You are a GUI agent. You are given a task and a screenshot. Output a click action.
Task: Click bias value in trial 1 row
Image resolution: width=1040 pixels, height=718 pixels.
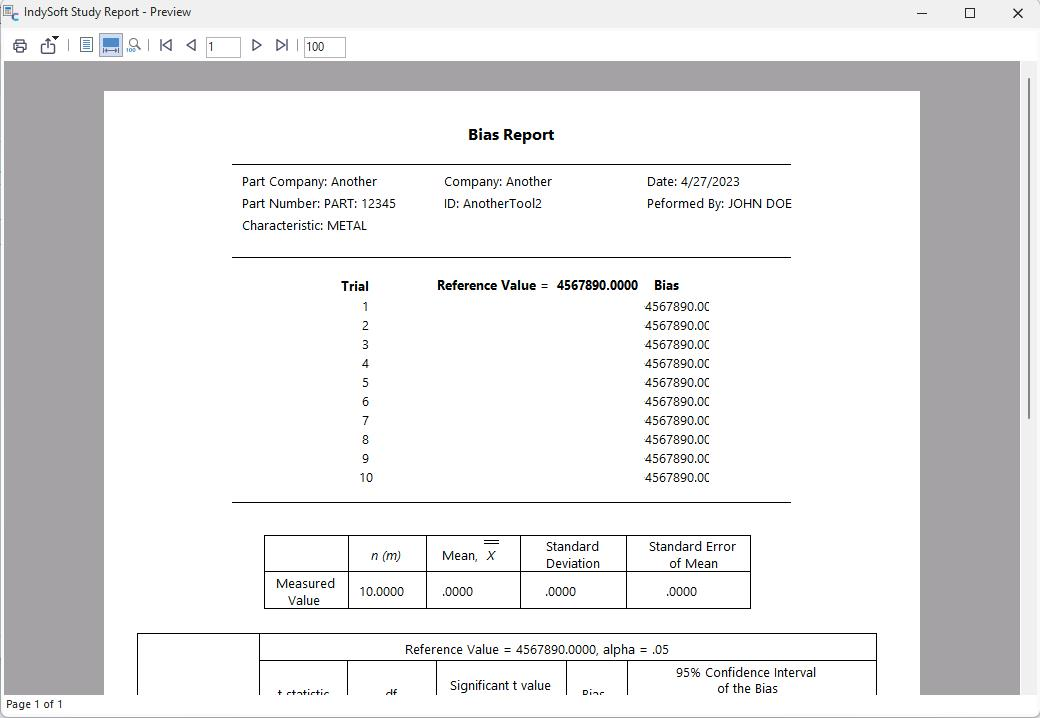coord(677,306)
